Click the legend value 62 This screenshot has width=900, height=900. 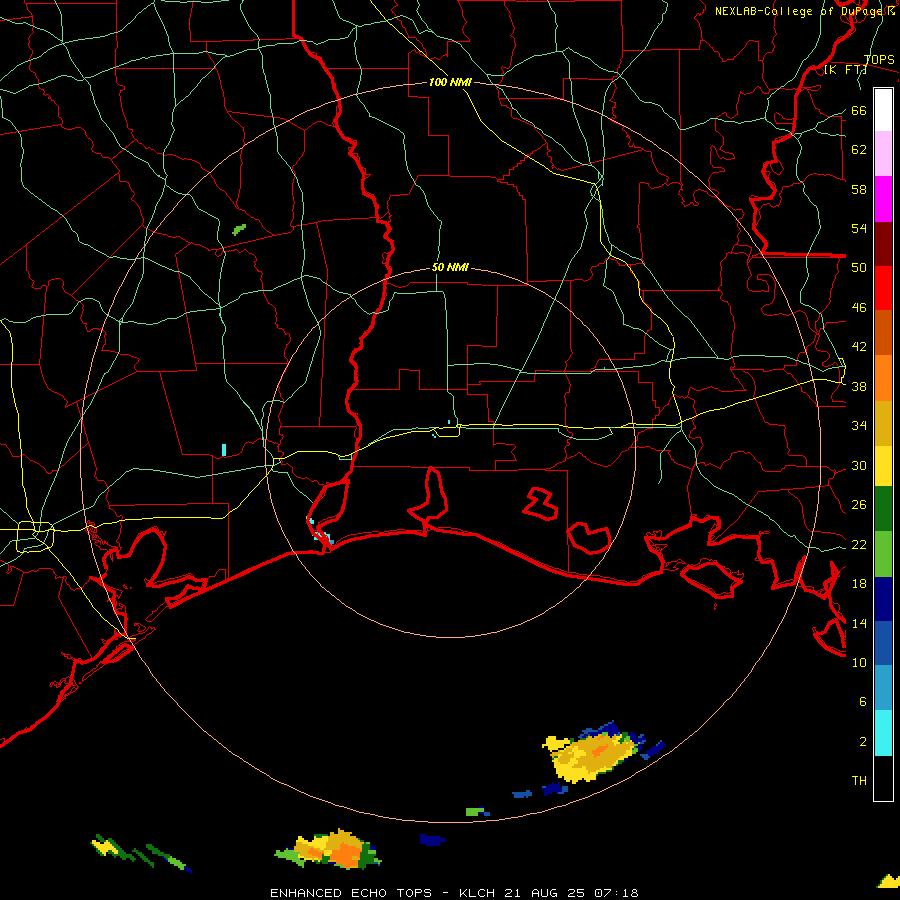tap(859, 150)
